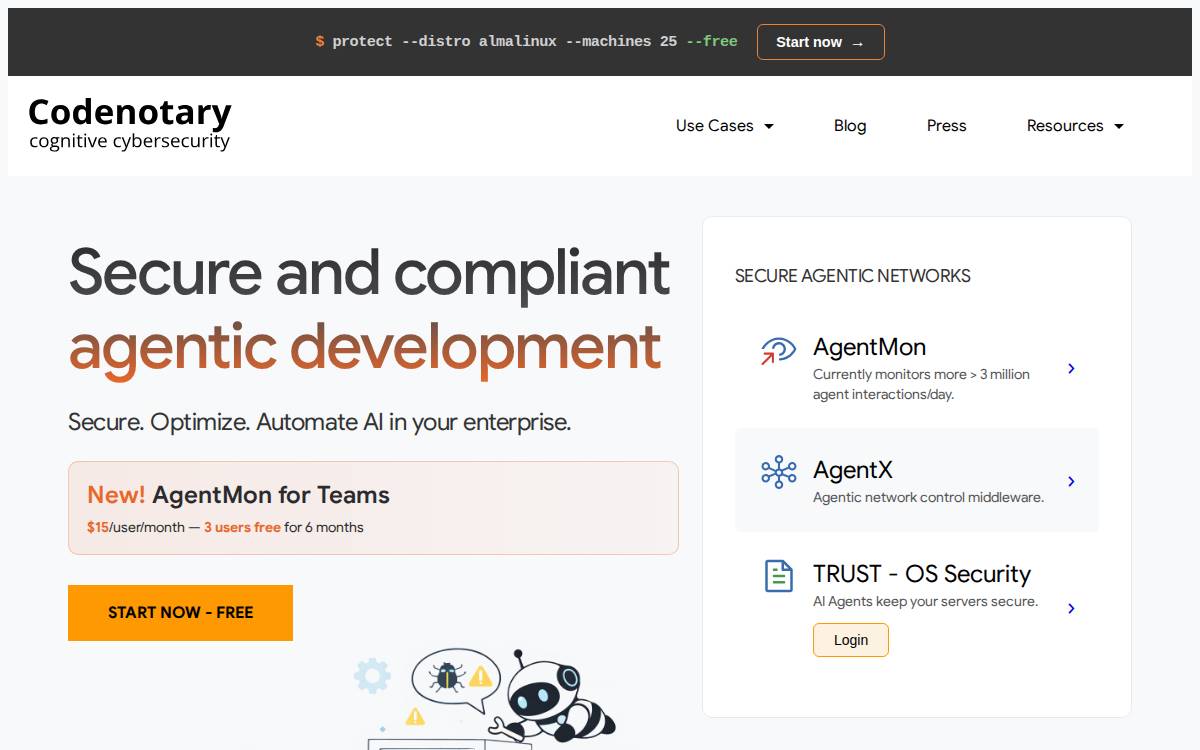Image resolution: width=1200 pixels, height=750 pixels.
Task: Click the AgentMon eye icon
Action: 778,350
